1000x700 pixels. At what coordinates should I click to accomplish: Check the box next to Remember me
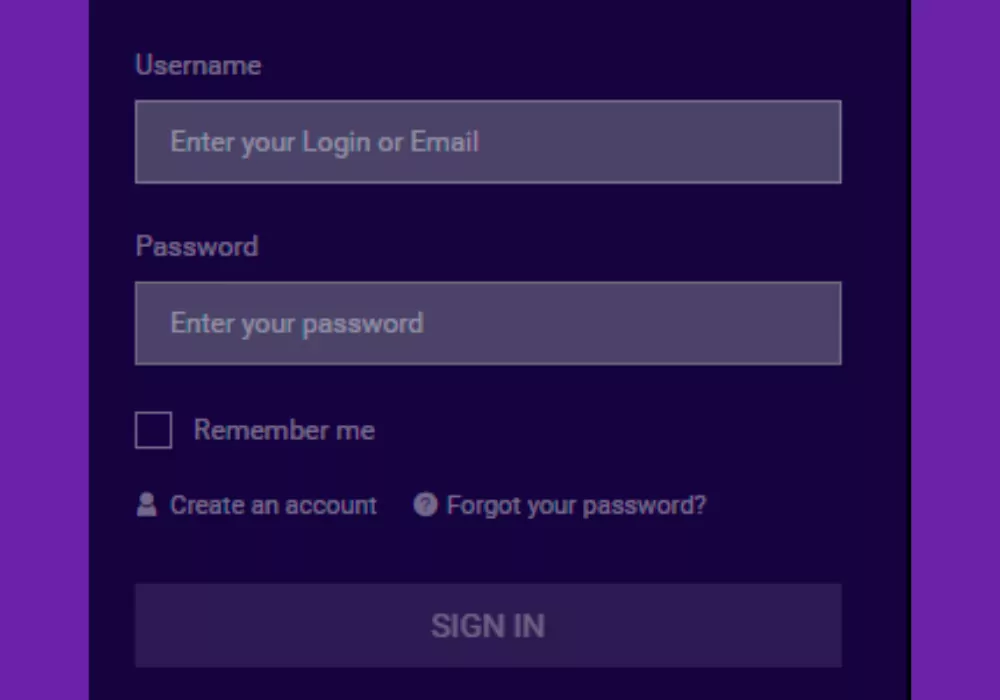(x=152, y=430)
